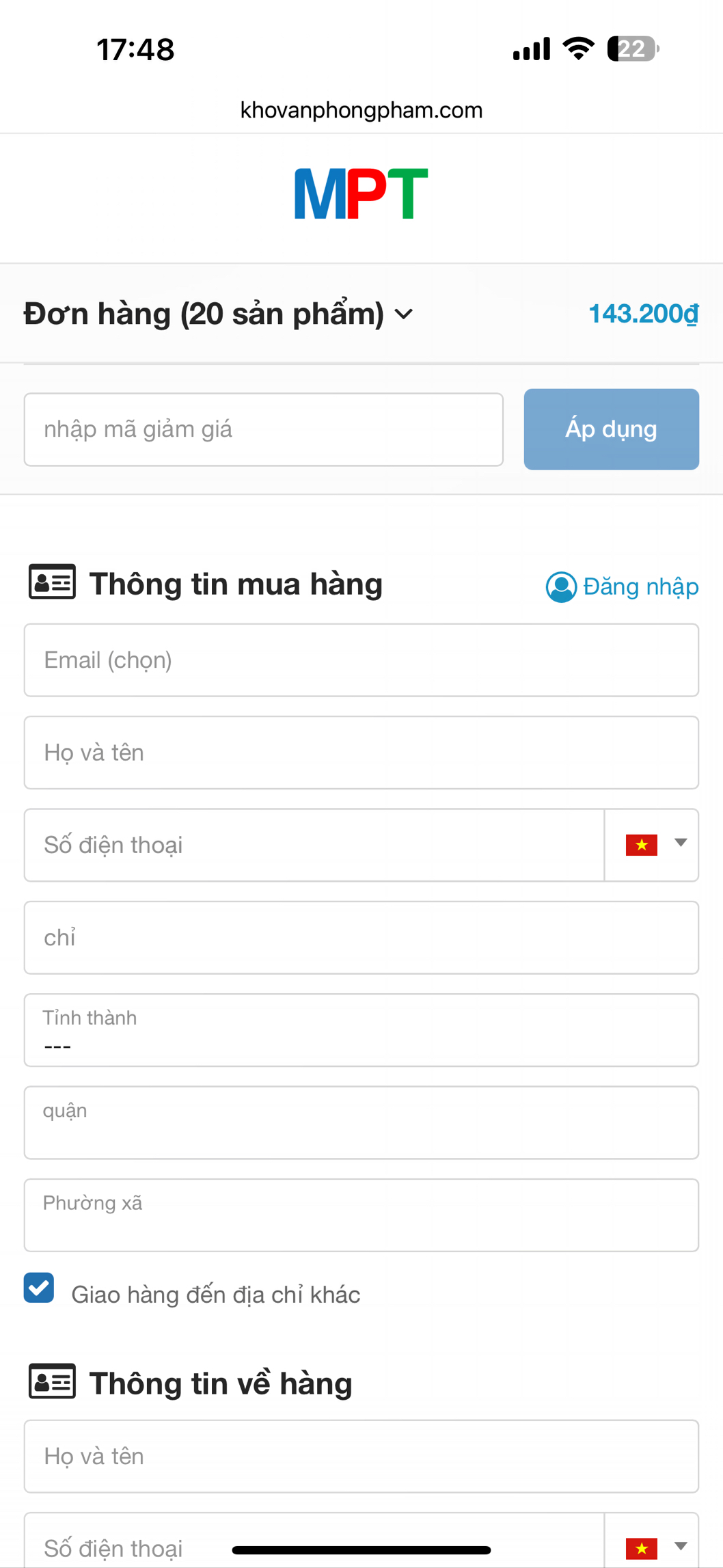
Task: Open the Đăng nhập login link
Action: pos(640,587)
